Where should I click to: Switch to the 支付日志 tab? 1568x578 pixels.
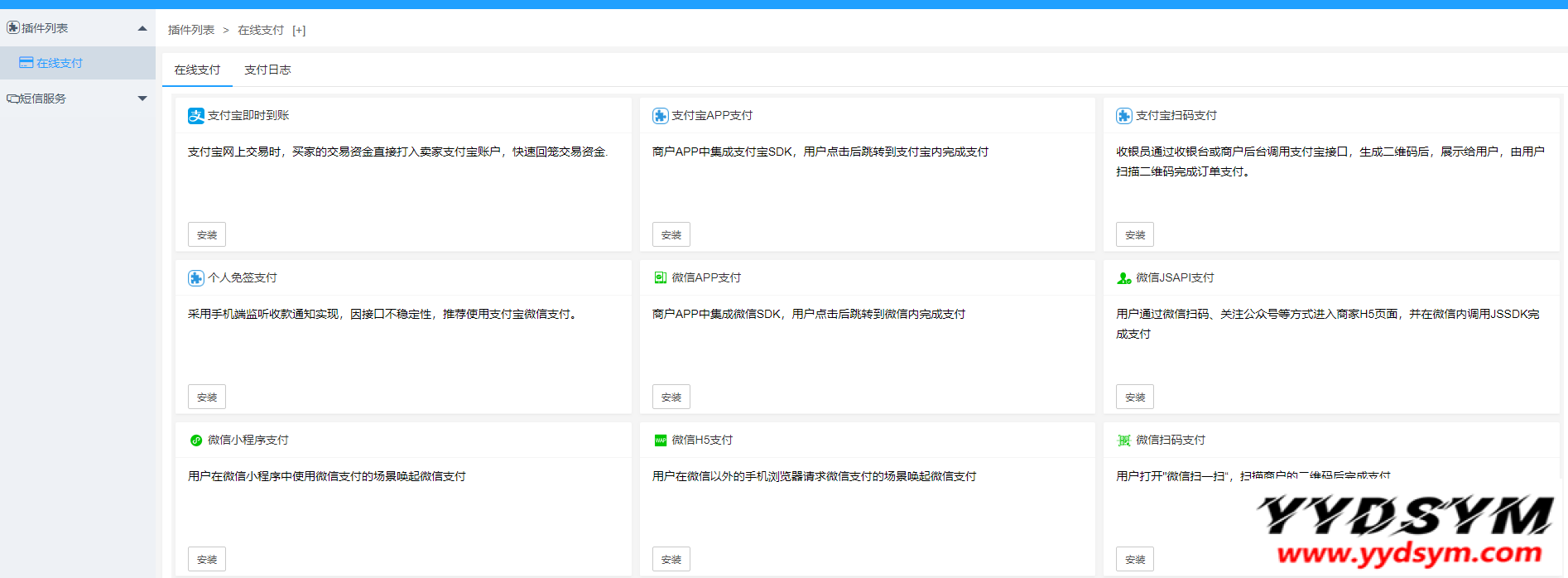click(267, 70)
